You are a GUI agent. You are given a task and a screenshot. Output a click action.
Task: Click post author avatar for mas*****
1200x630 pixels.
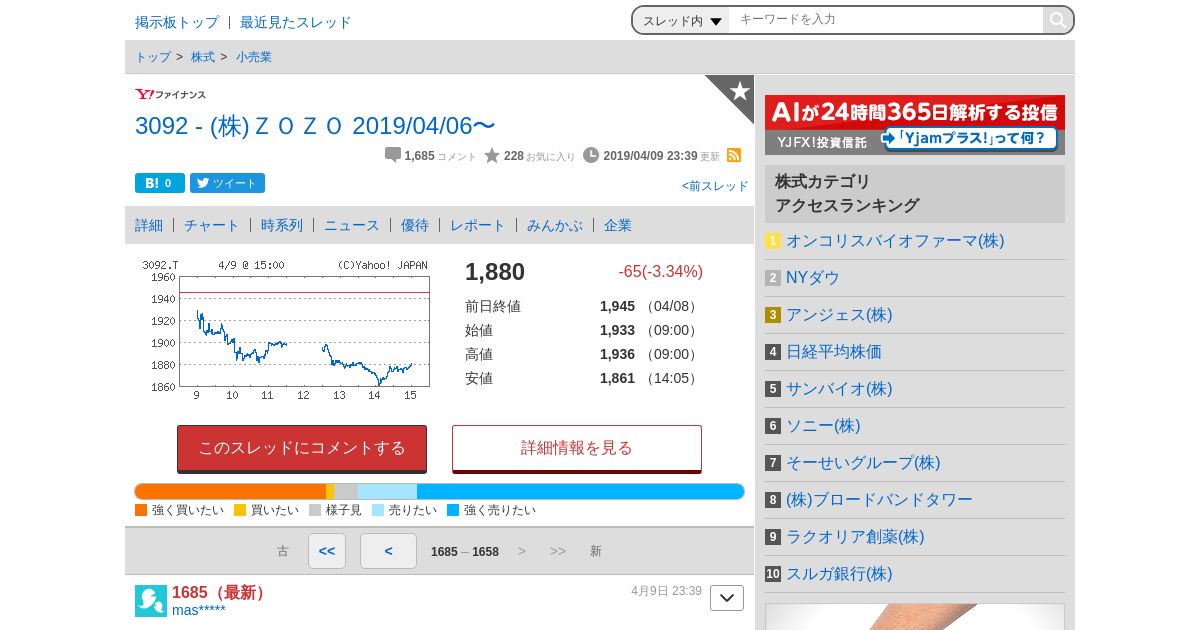pos(151,601)
